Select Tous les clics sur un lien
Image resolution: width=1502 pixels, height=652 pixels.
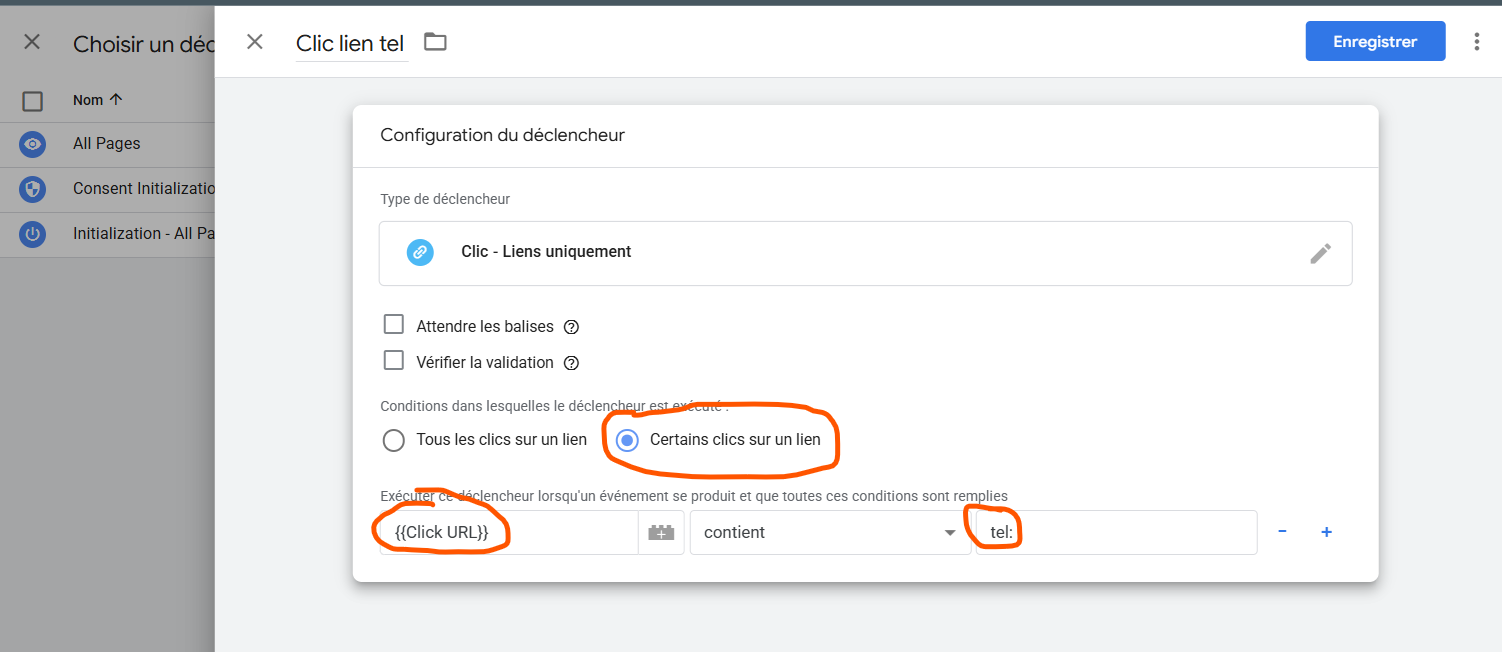(x=394, y=440)
